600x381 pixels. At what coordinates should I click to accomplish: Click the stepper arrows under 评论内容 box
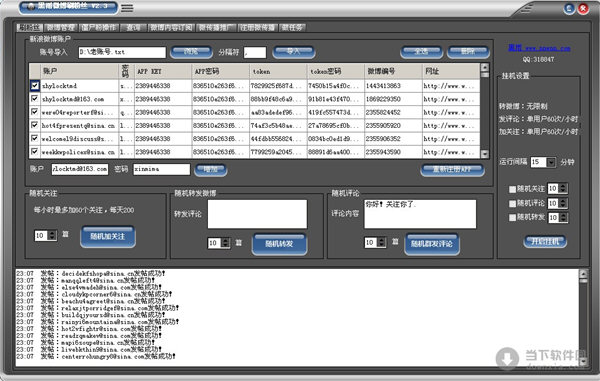[x=382, y=243]
